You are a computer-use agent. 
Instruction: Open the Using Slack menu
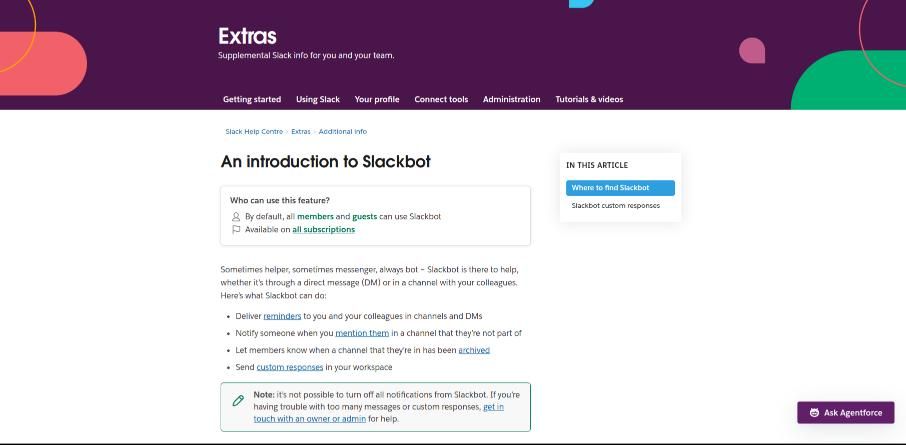(318, 99)
